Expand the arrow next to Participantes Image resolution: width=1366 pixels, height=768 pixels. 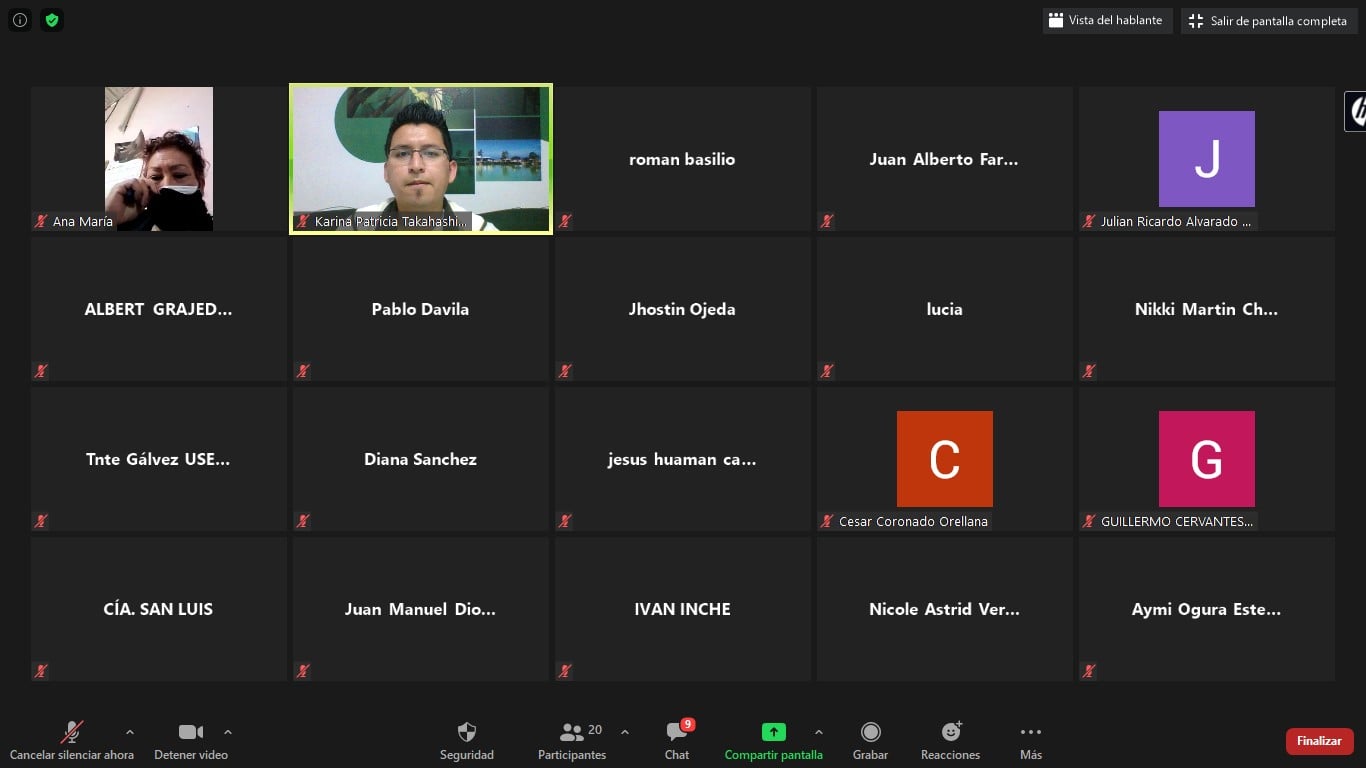coord(625,732)
